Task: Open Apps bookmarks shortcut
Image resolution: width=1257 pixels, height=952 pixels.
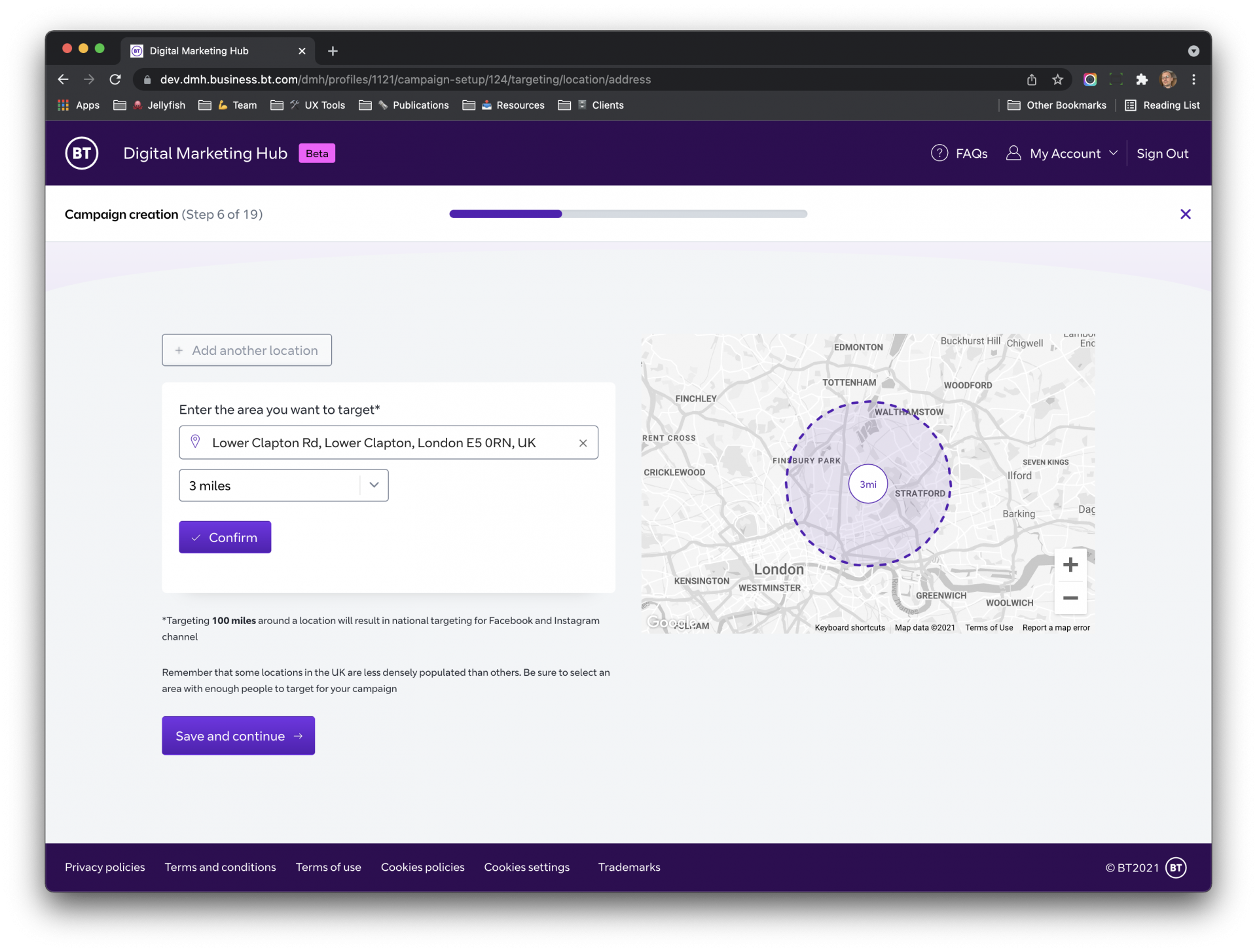Action: pyautogui.click(x=79, y=105)
